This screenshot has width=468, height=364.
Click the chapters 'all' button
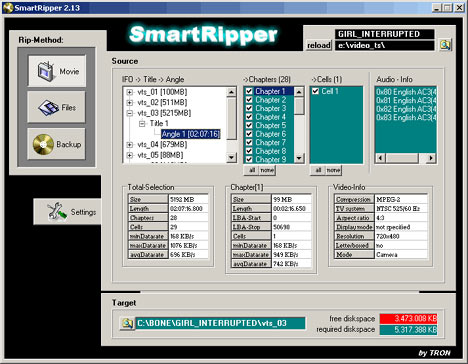(252, 170)
